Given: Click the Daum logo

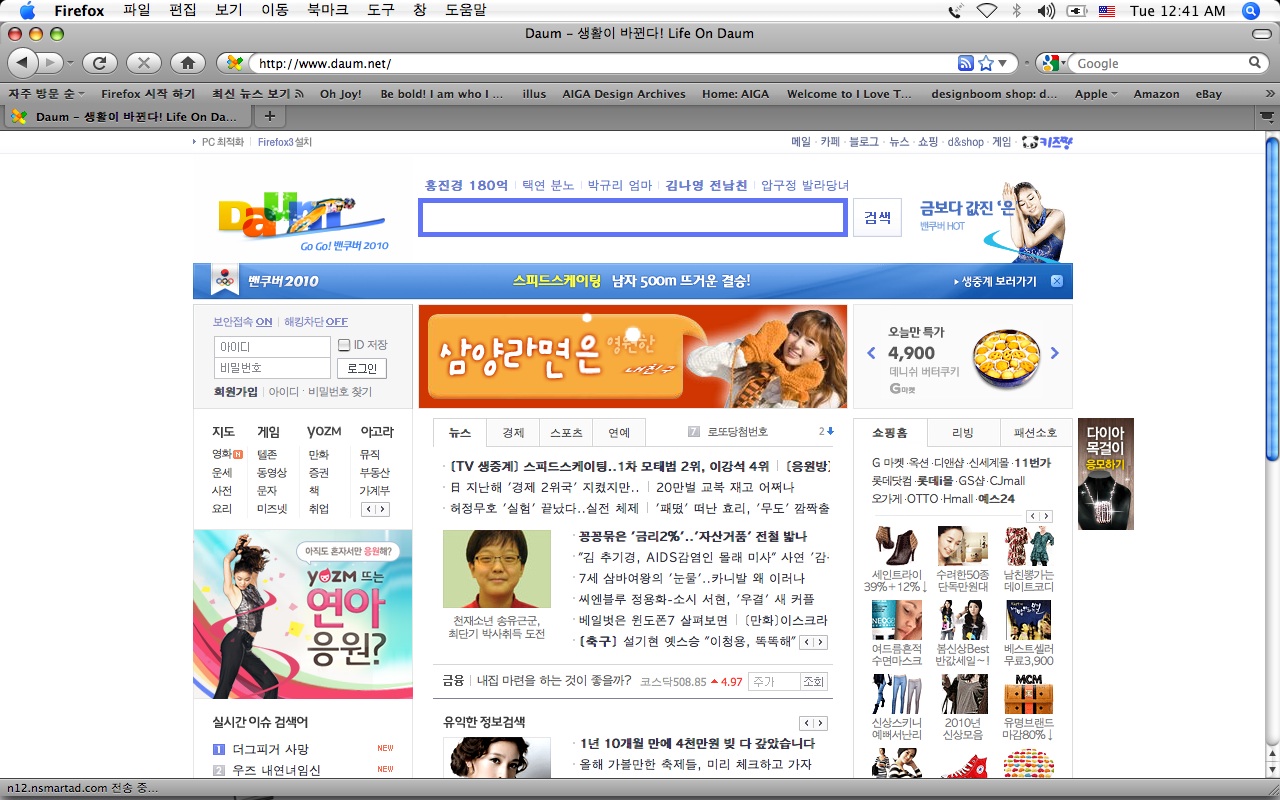Looking at the screenshot, I should pos(301,220).
